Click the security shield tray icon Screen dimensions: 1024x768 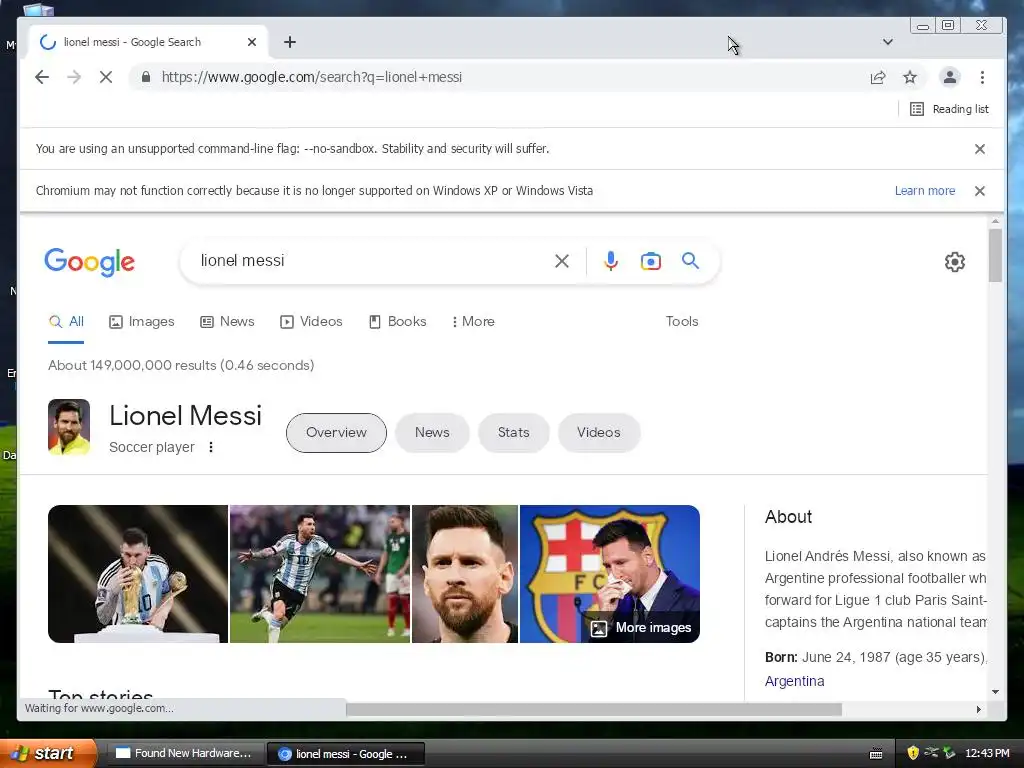tap(912, 753)
